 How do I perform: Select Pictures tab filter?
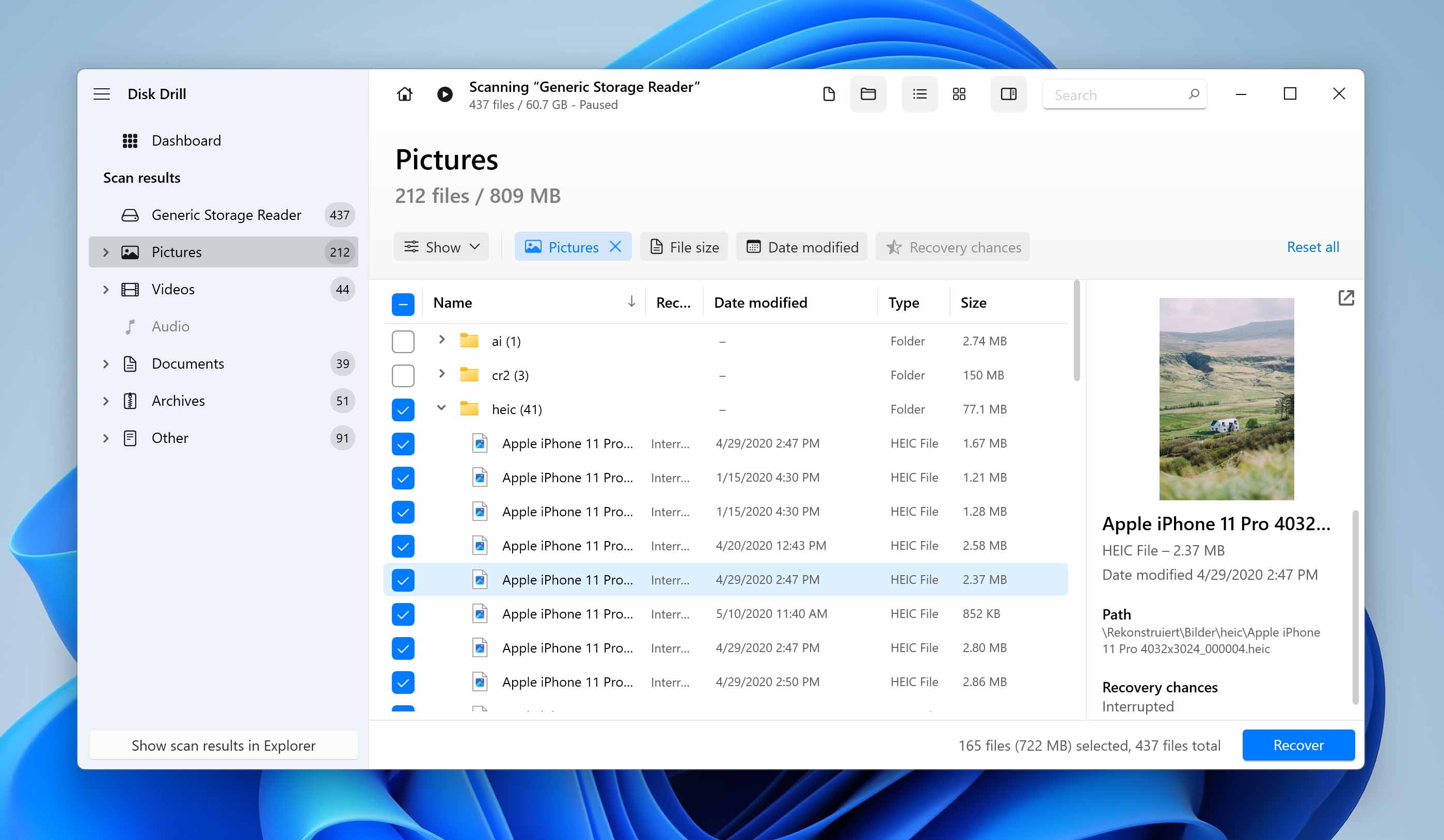pyautogui.click(x=572, y=247)
